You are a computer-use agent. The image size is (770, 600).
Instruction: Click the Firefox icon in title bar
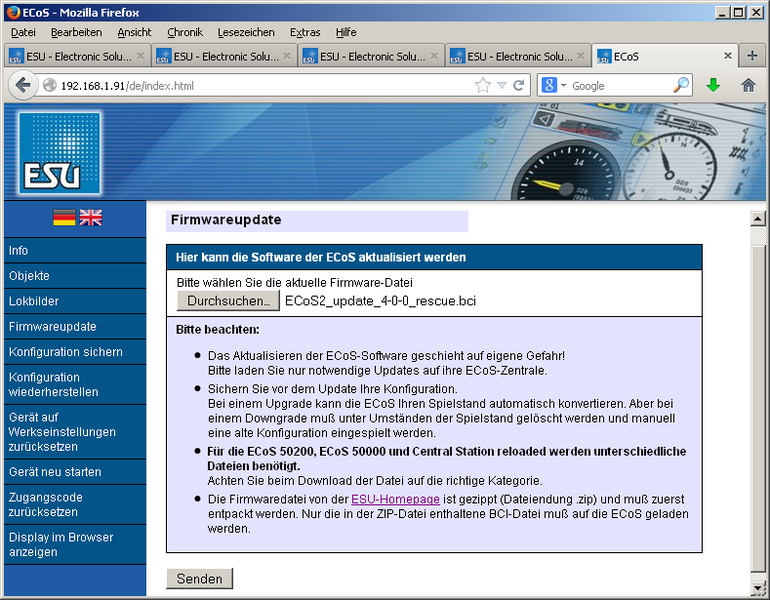[x=13, y=12]
